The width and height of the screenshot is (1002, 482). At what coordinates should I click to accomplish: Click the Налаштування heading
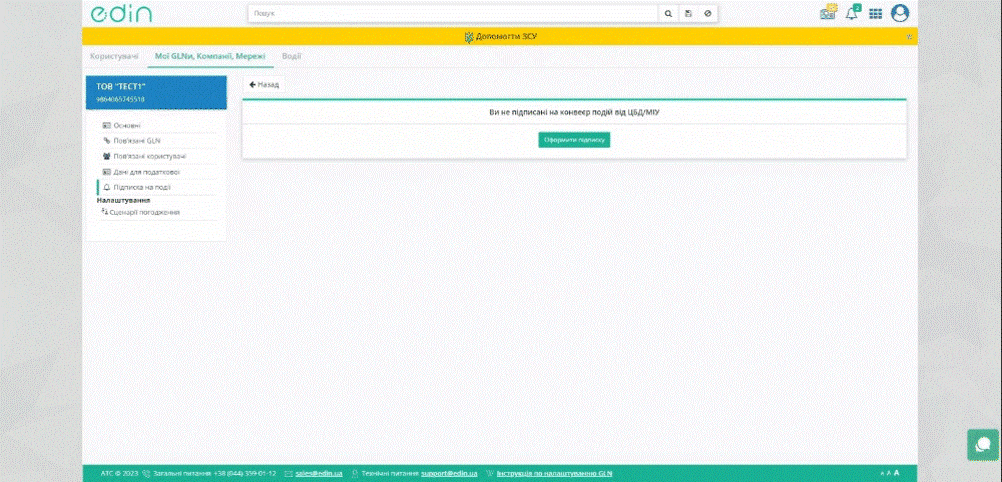coord(123,200)
